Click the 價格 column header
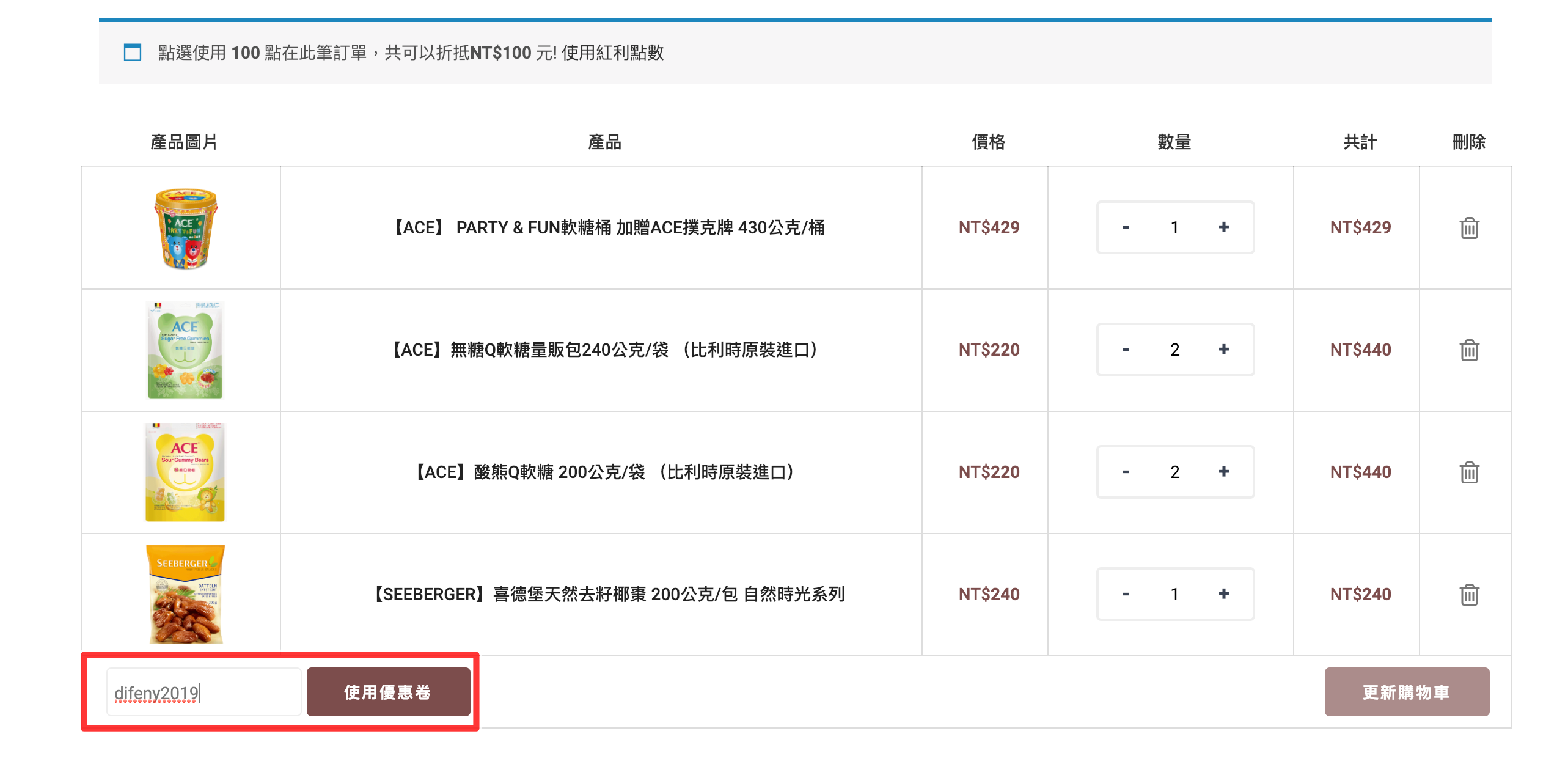 pyautogui.click(x=988, y=142)
